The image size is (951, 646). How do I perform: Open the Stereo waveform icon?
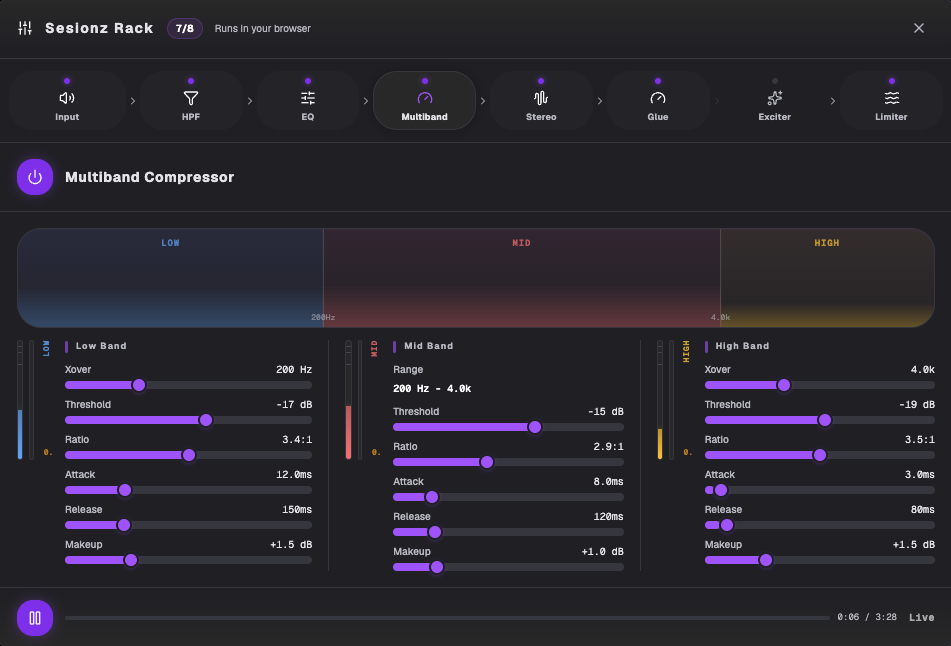(541, 98)
